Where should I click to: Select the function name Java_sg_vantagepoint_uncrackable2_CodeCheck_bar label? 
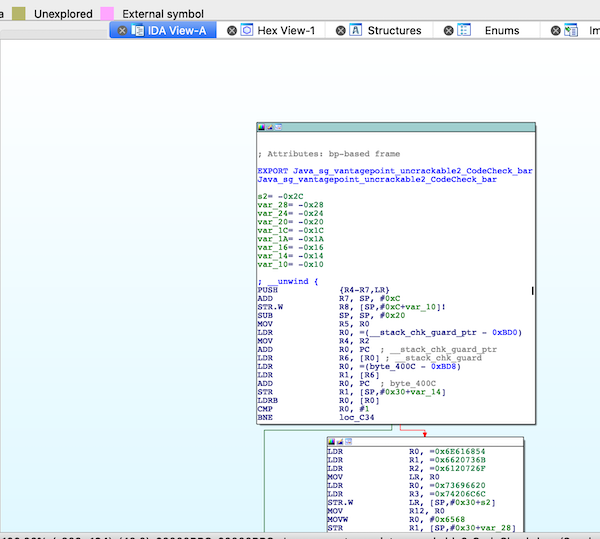pyautogui.click(x=377, y=179)
